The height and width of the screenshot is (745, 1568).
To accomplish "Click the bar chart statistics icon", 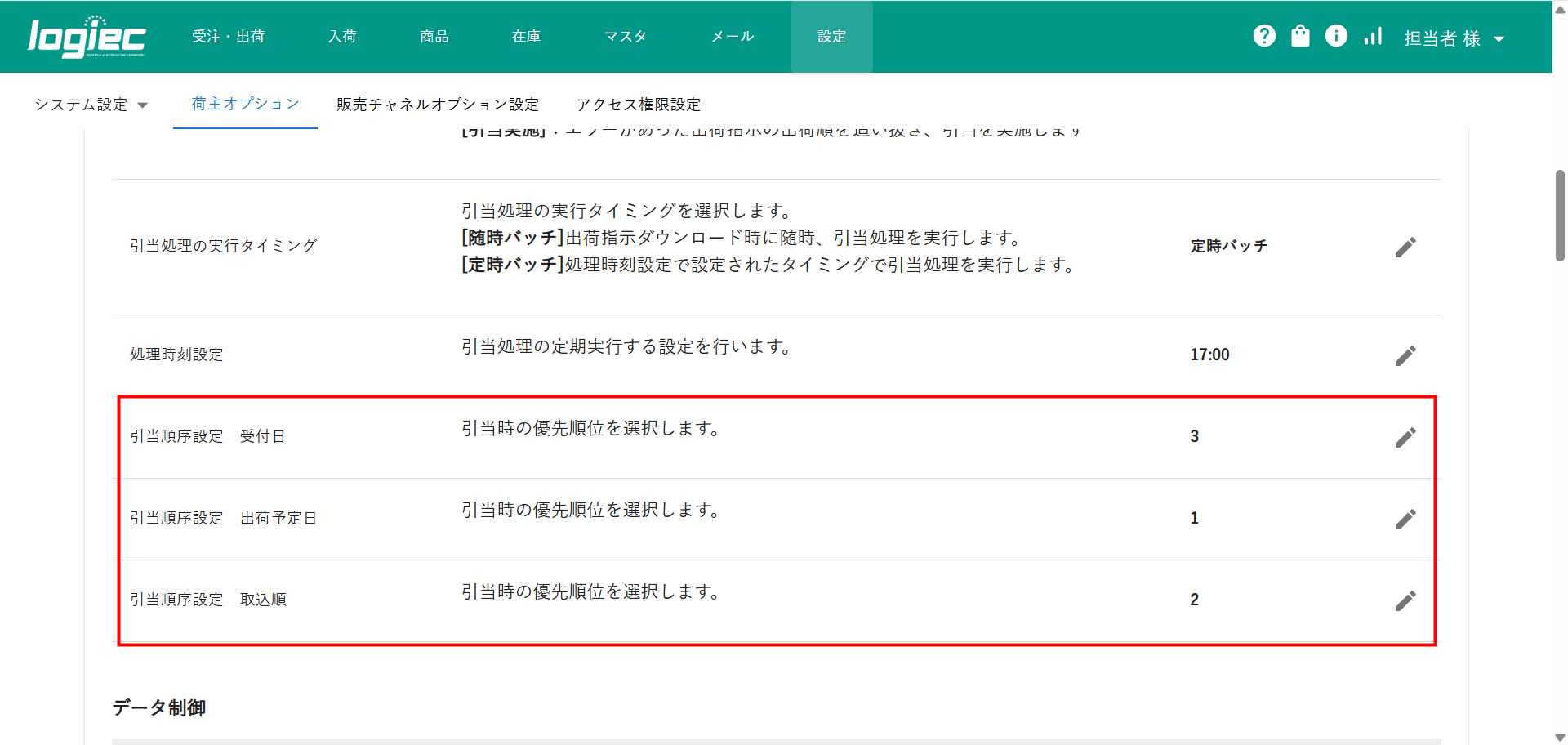I will click(x=1373, y=36).
